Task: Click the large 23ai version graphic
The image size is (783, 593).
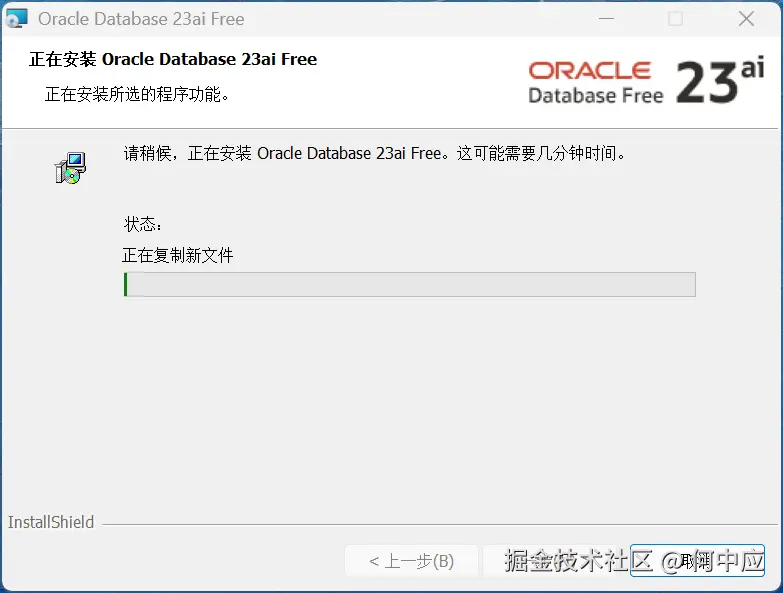Action: point(720,80)
